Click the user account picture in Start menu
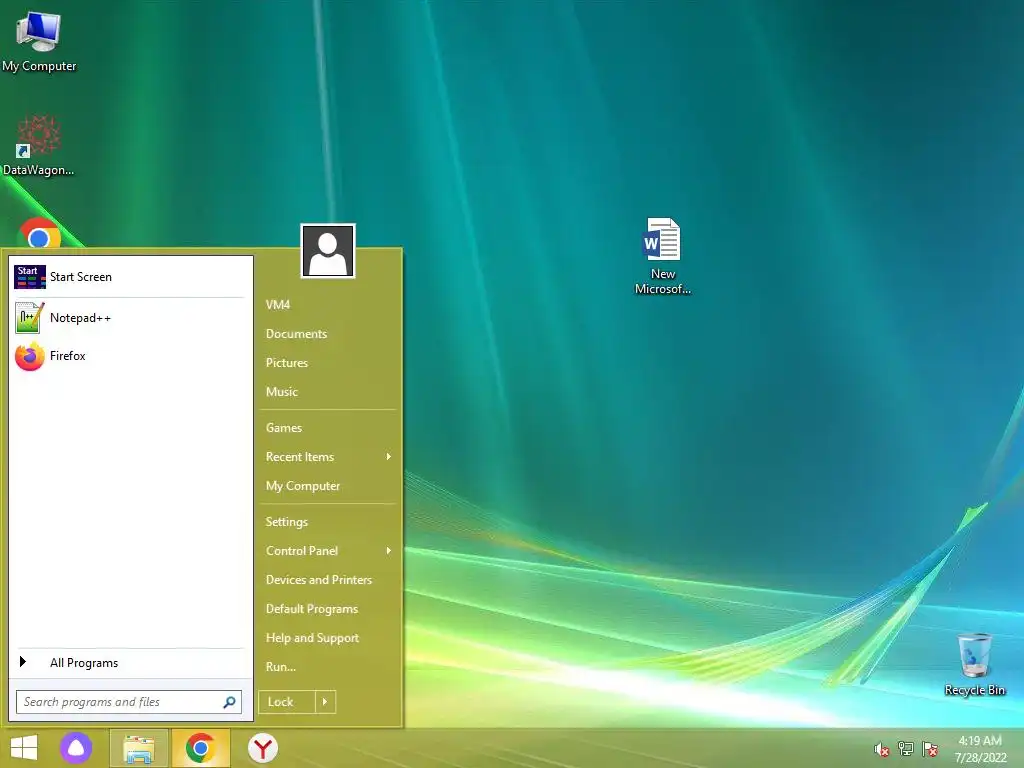This screenshot has width=1024, height=768. [x=328, y=251]
